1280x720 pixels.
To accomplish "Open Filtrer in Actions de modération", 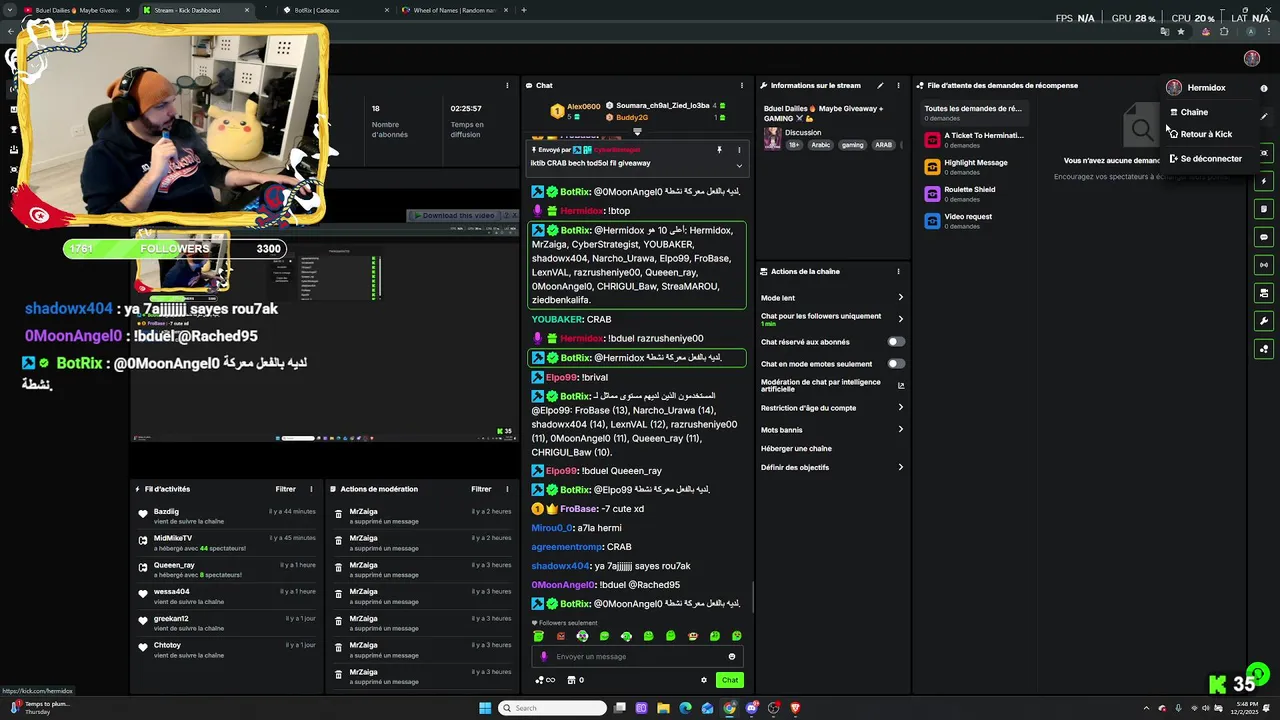I will (481, 489).
